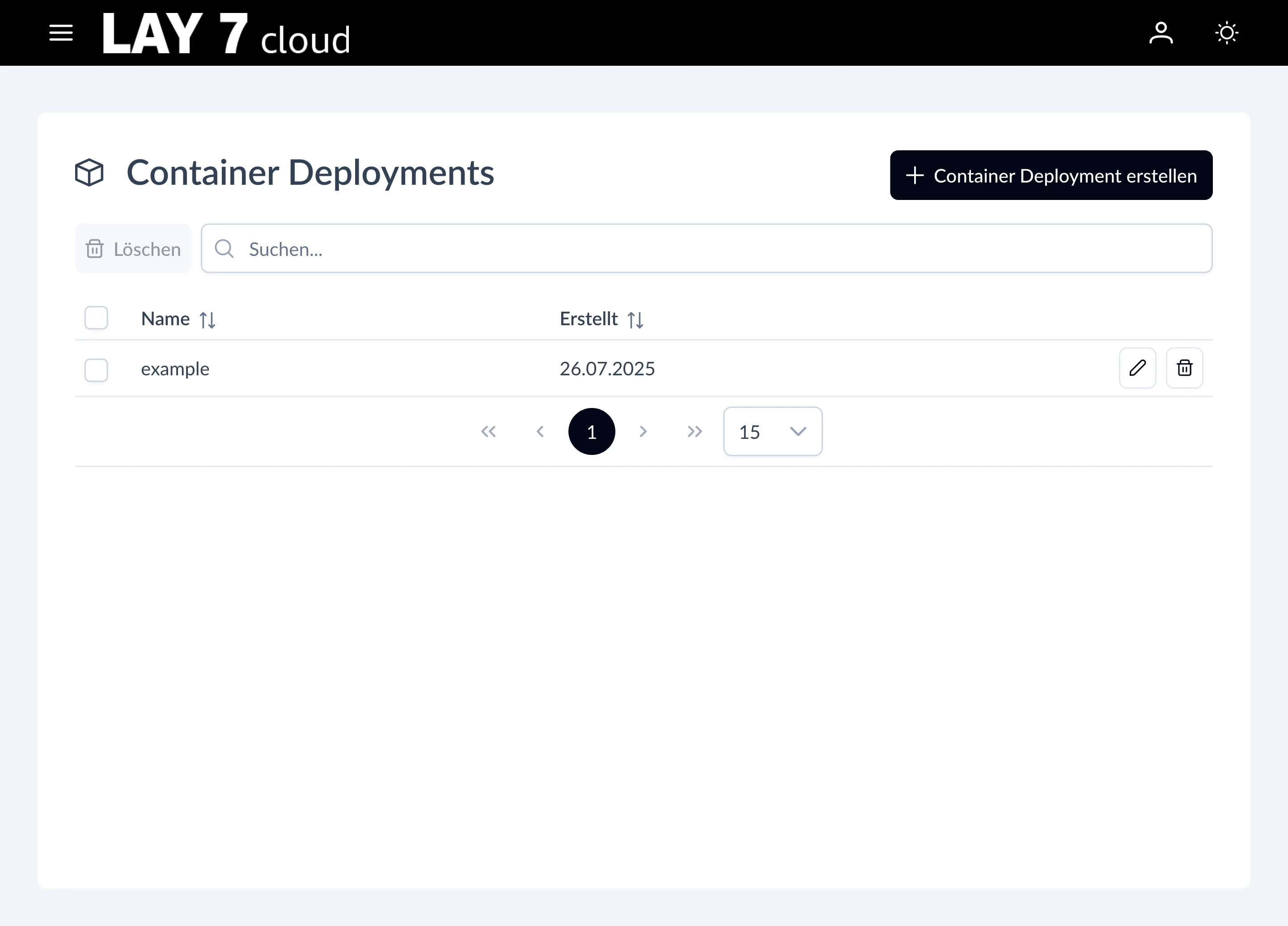This screenshot has width=1288, height=926.
Task: Select page 1 in pagination
Action: 592,431
